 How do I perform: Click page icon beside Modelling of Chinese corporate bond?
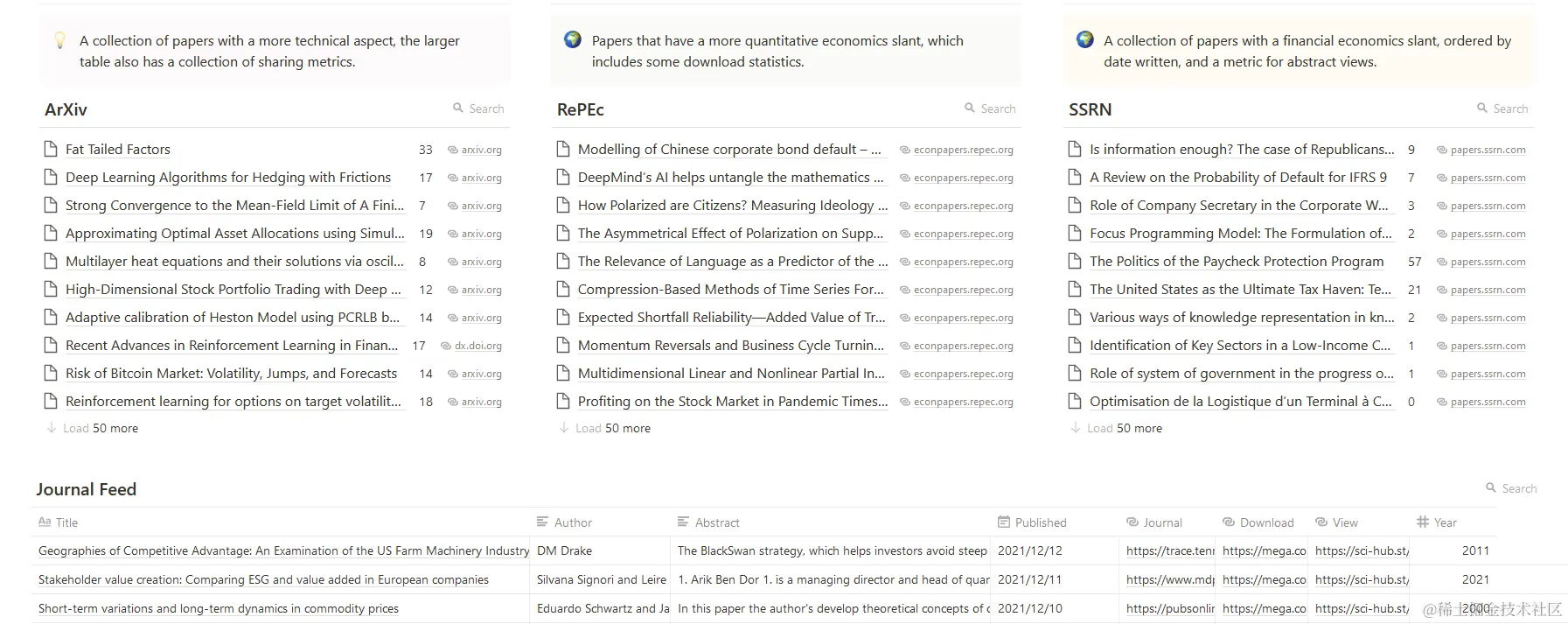point(563,150)
